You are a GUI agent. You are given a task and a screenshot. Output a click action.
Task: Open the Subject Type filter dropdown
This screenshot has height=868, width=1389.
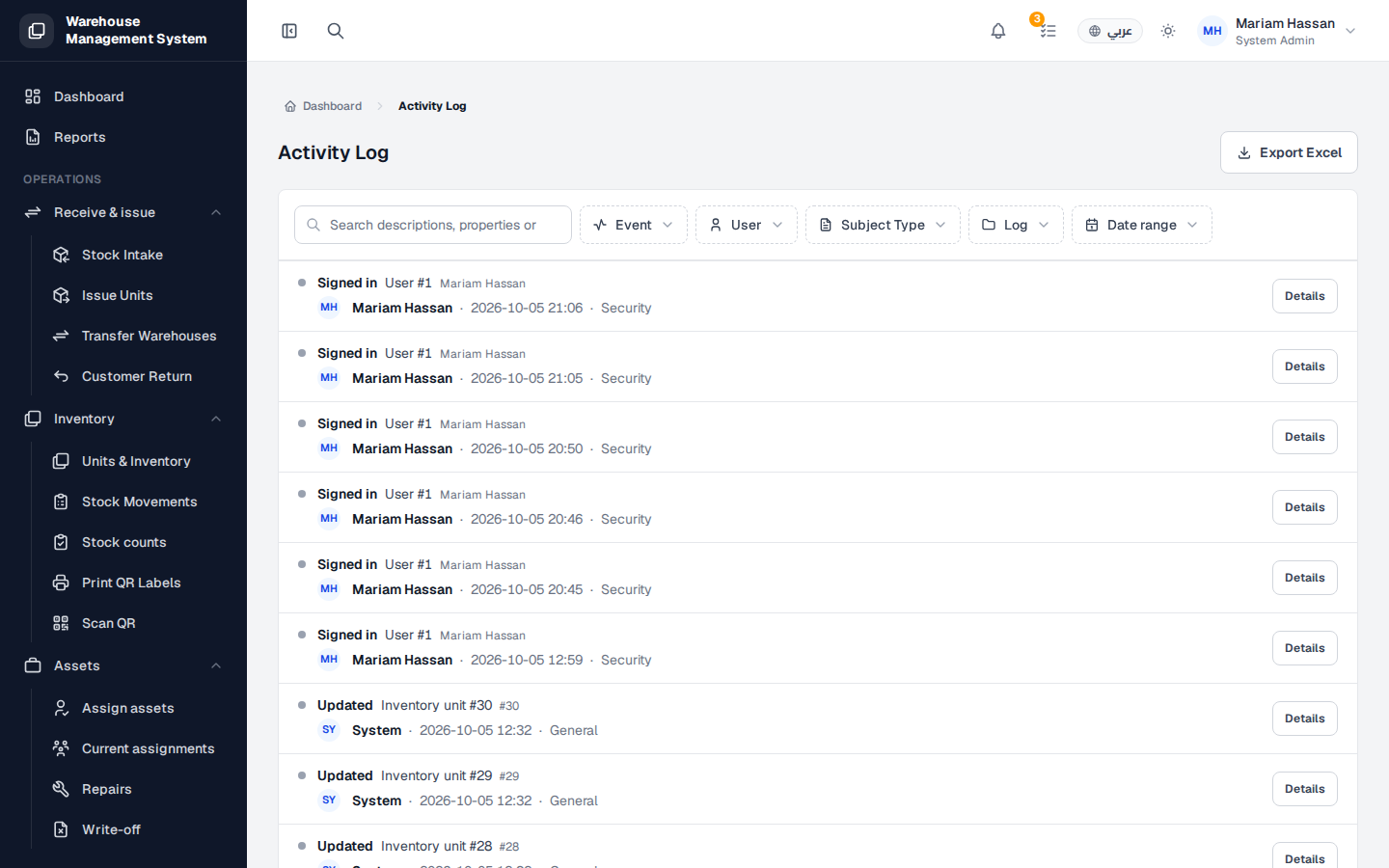883,225
